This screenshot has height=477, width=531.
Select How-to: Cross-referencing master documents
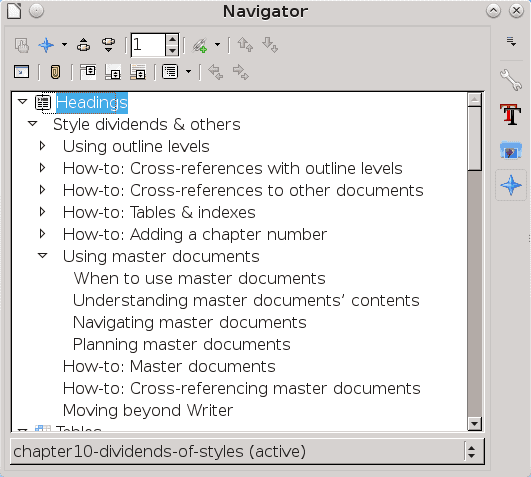pos(242,389)
